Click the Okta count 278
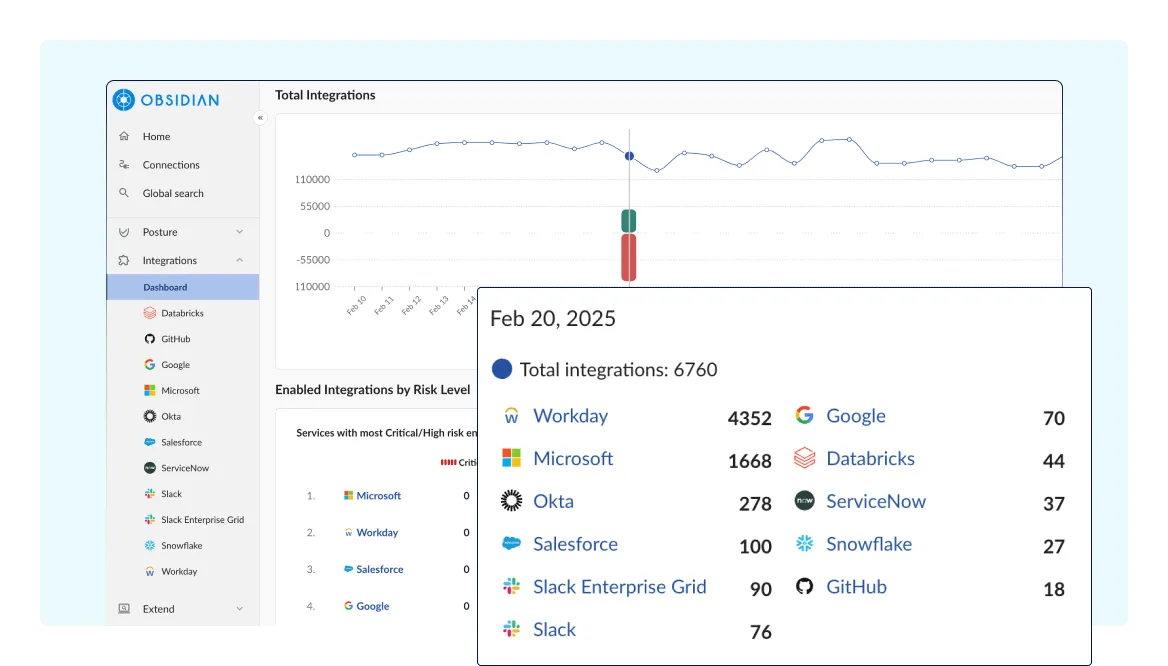This screenshot has width=1168, height=666. tap(755, 504)
